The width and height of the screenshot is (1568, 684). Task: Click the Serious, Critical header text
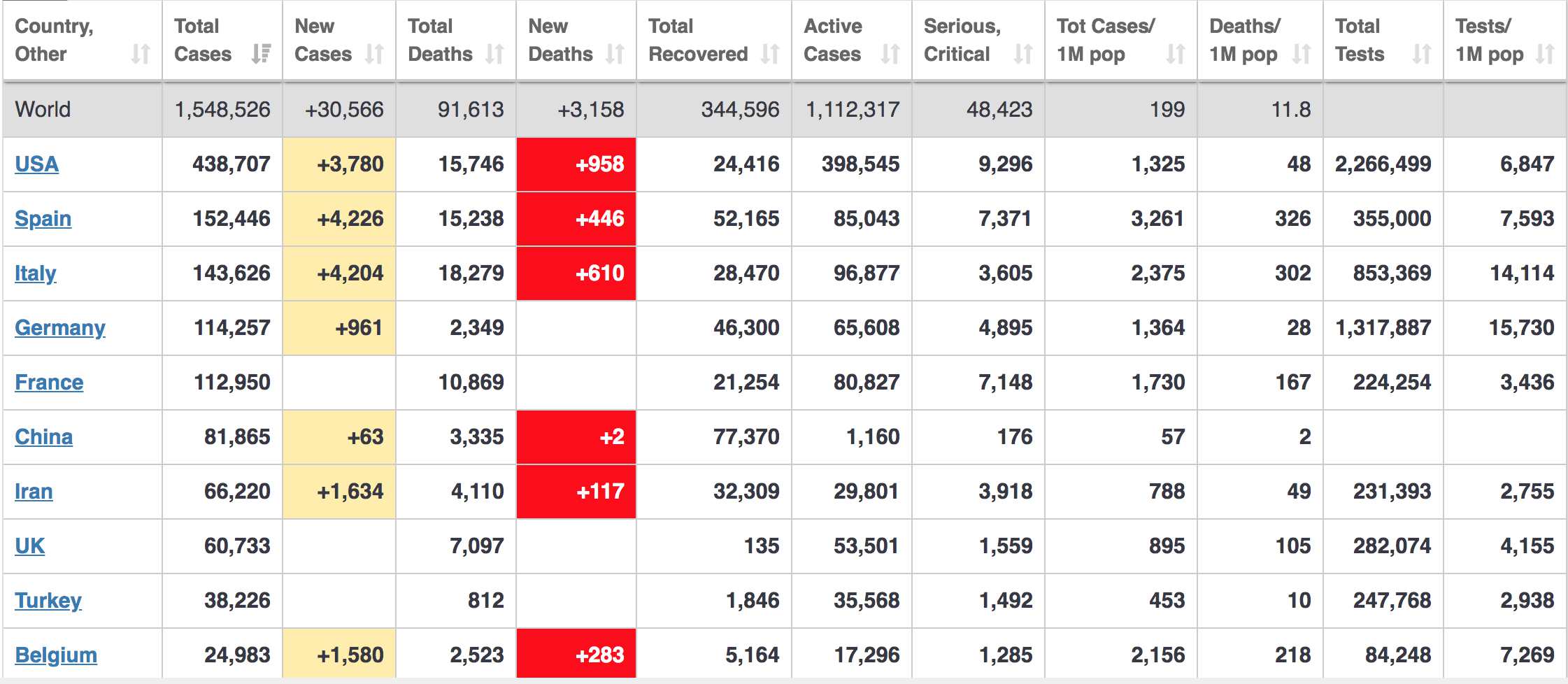(962, 40)
